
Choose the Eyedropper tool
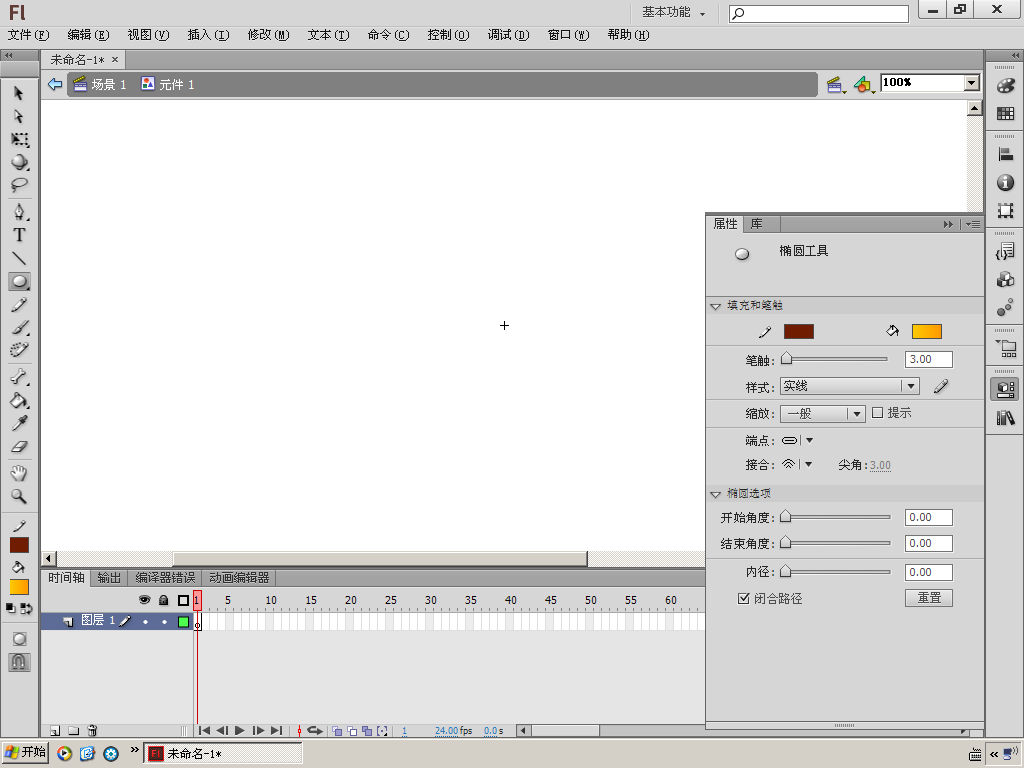19,423
